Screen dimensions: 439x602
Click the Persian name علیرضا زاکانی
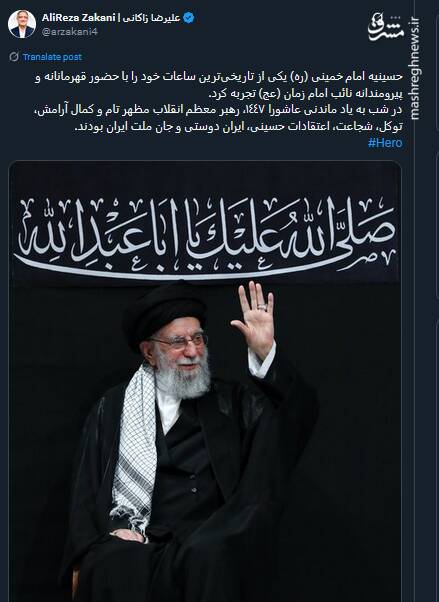click(151, 18)
